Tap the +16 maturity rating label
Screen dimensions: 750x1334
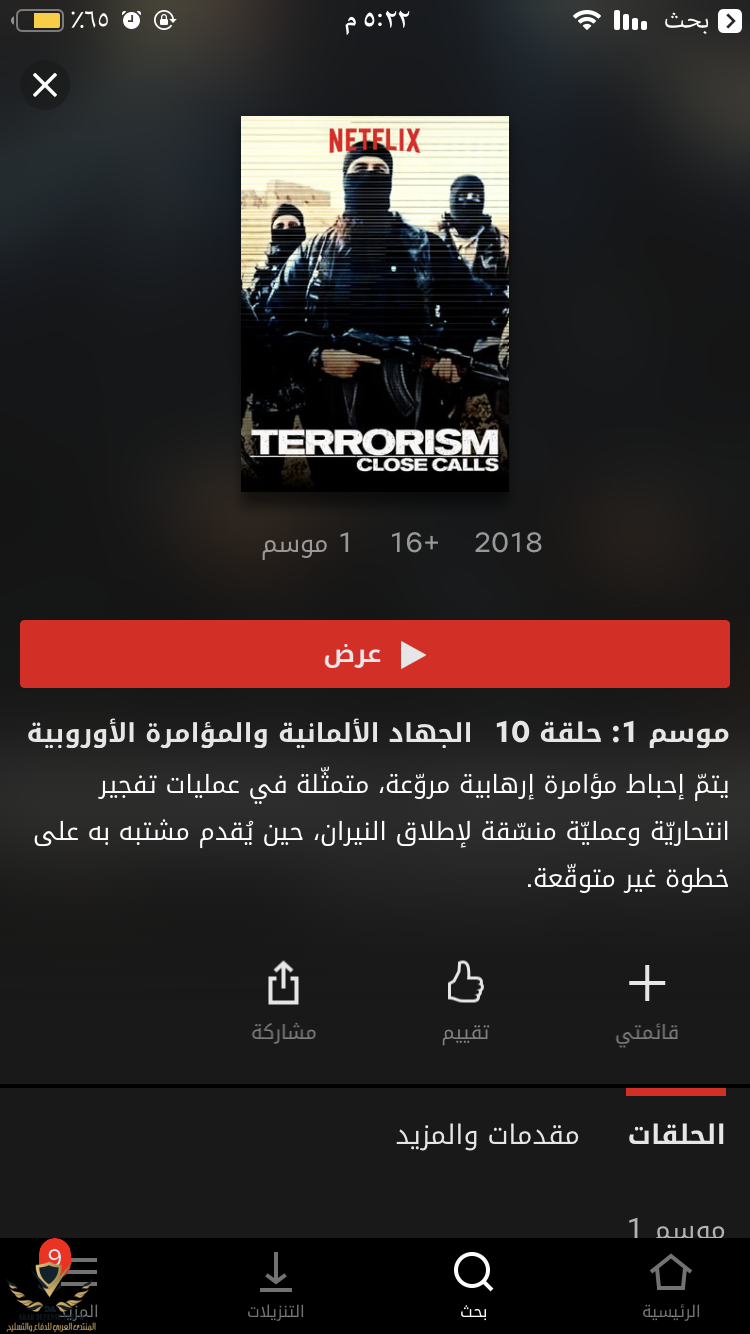(414, 543)
